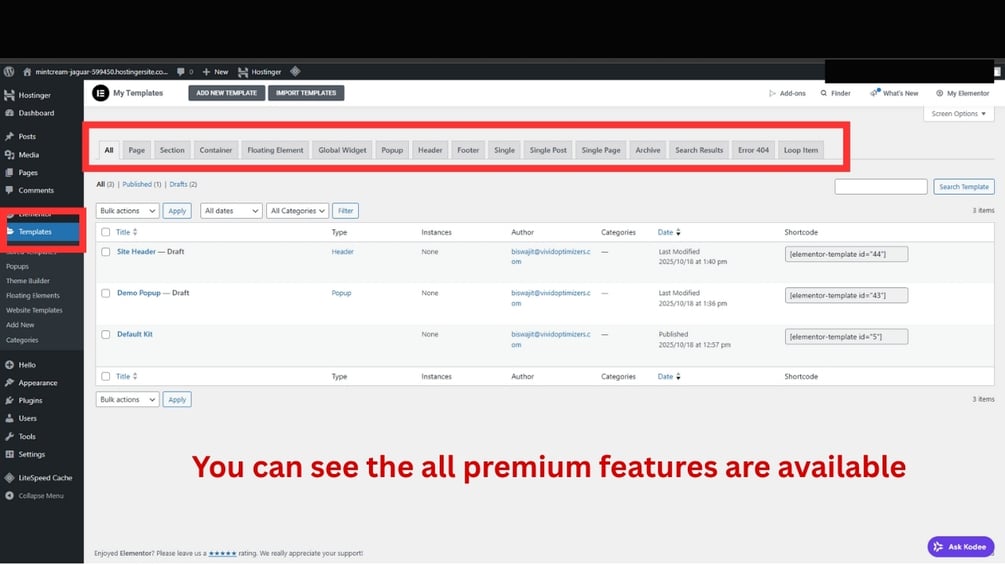Tick the select-all checkbox in table header
The height and width of the screenshot is (565, 1005).
(x=106, y=232)
